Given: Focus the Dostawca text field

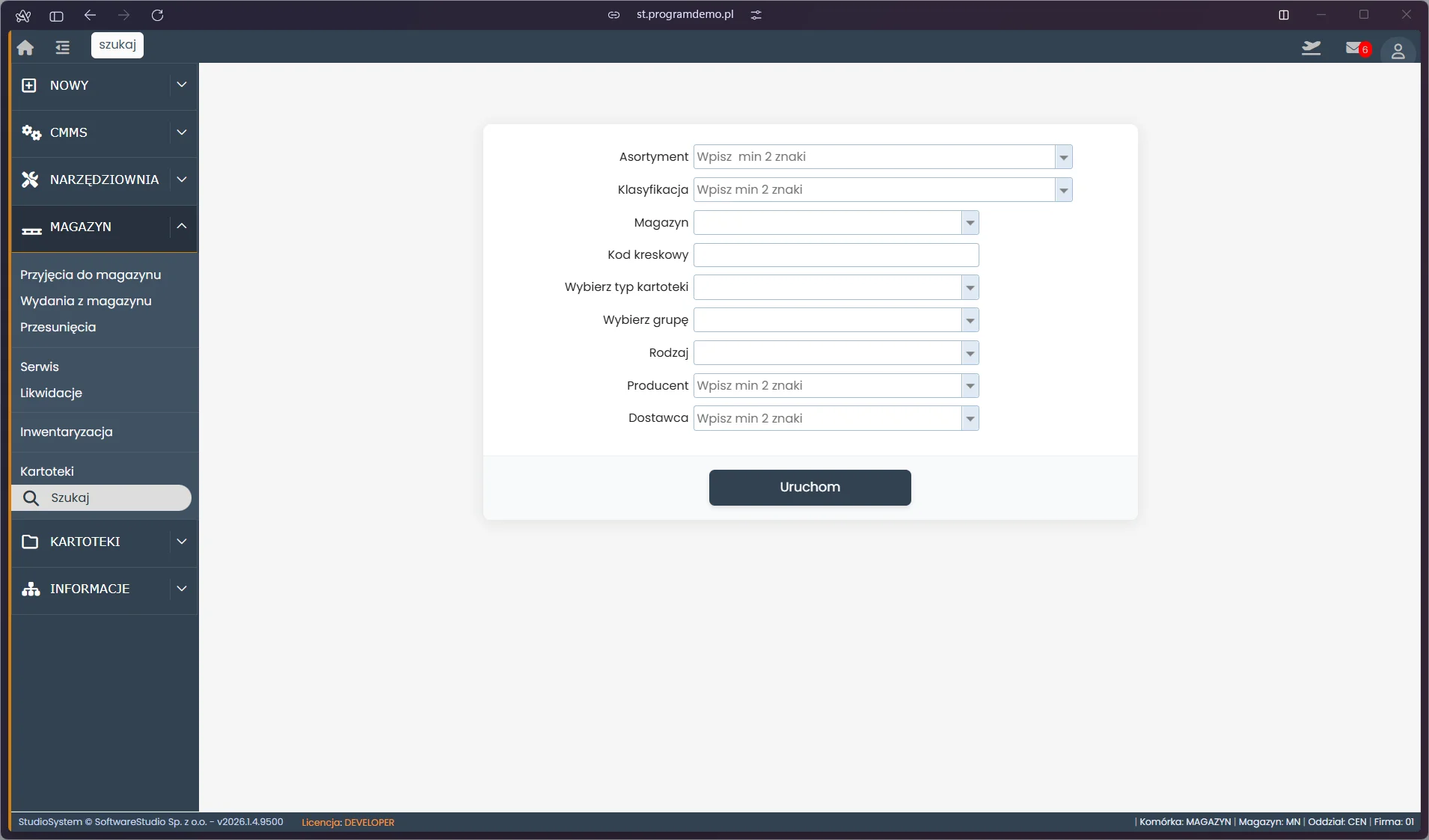Looking at the screenshot, I should tap(827, 419).
